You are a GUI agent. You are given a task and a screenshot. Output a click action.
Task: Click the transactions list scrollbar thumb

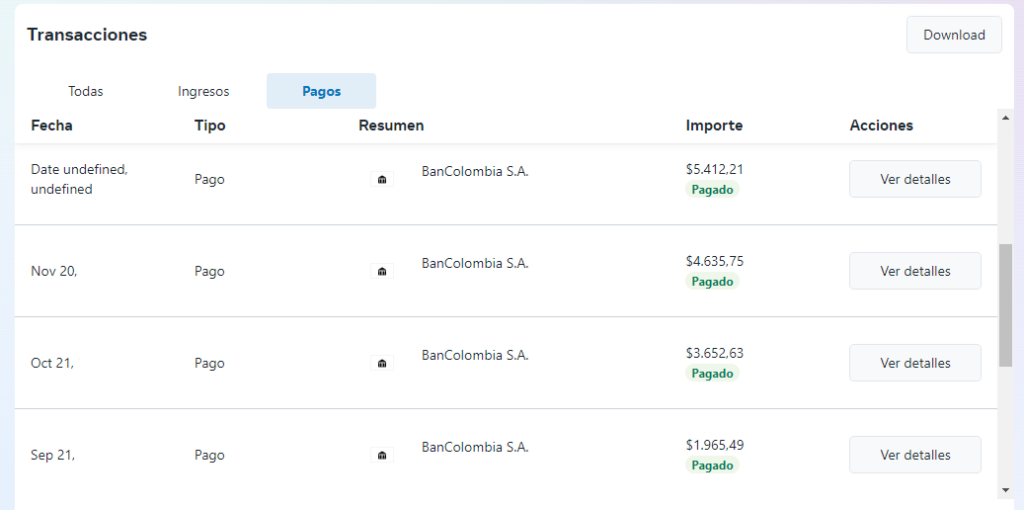coord(1005,304)
